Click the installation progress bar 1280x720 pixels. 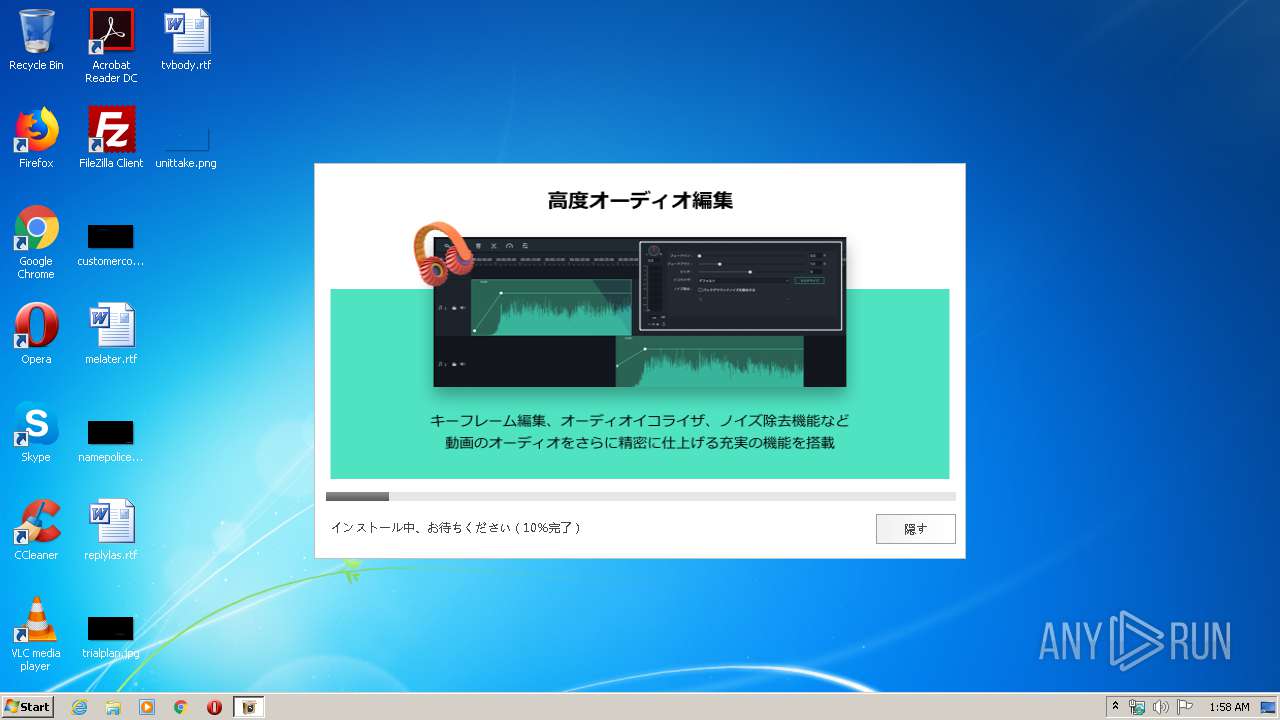point(640,496)
